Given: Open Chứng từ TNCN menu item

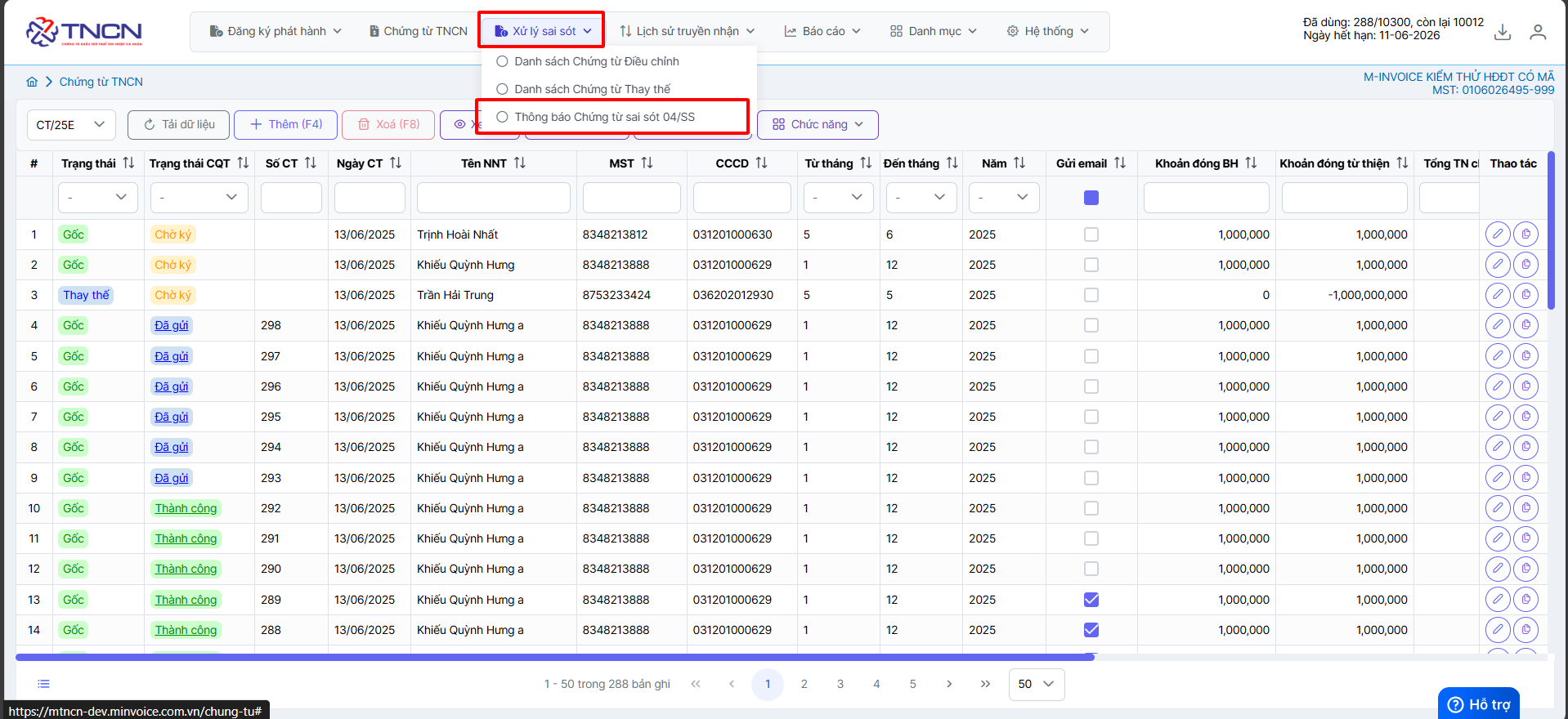Looking at the screenshot, I should coord(419,32).
